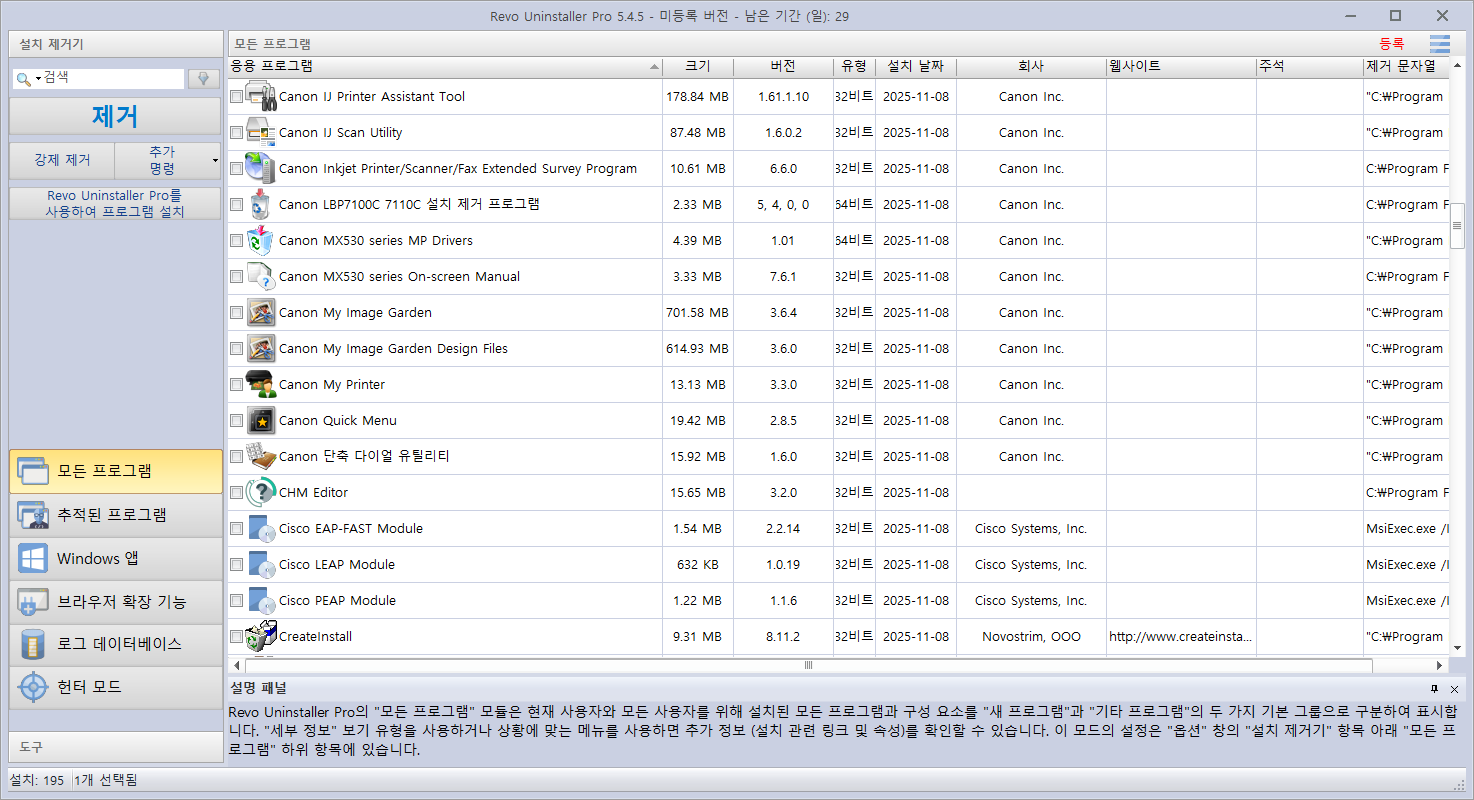This screenshot has height=800, width=1474.
Task: Click the Canon MX530 MP Drivers icon
Action: (261, 241)
